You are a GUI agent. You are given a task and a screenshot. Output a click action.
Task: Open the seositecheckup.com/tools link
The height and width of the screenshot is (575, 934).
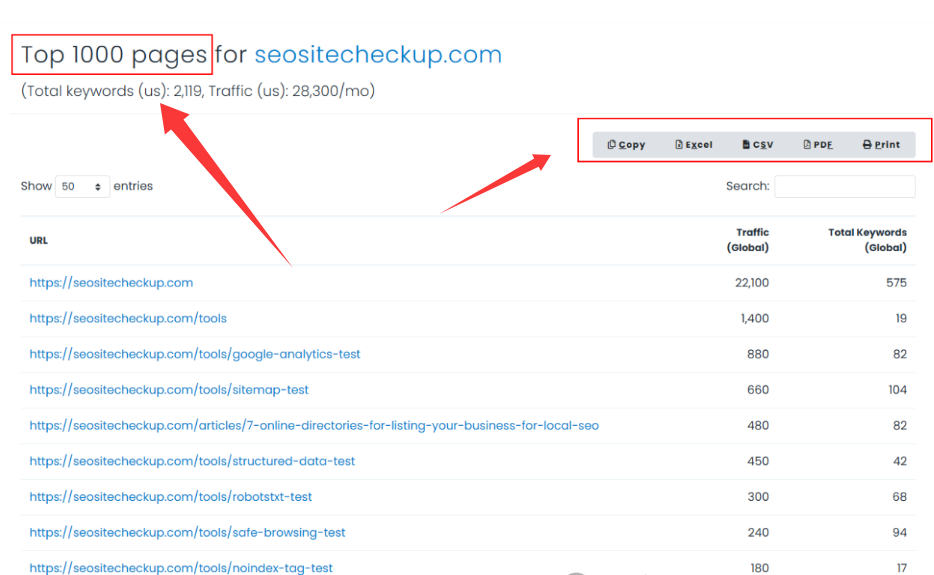tap(128, 319)
